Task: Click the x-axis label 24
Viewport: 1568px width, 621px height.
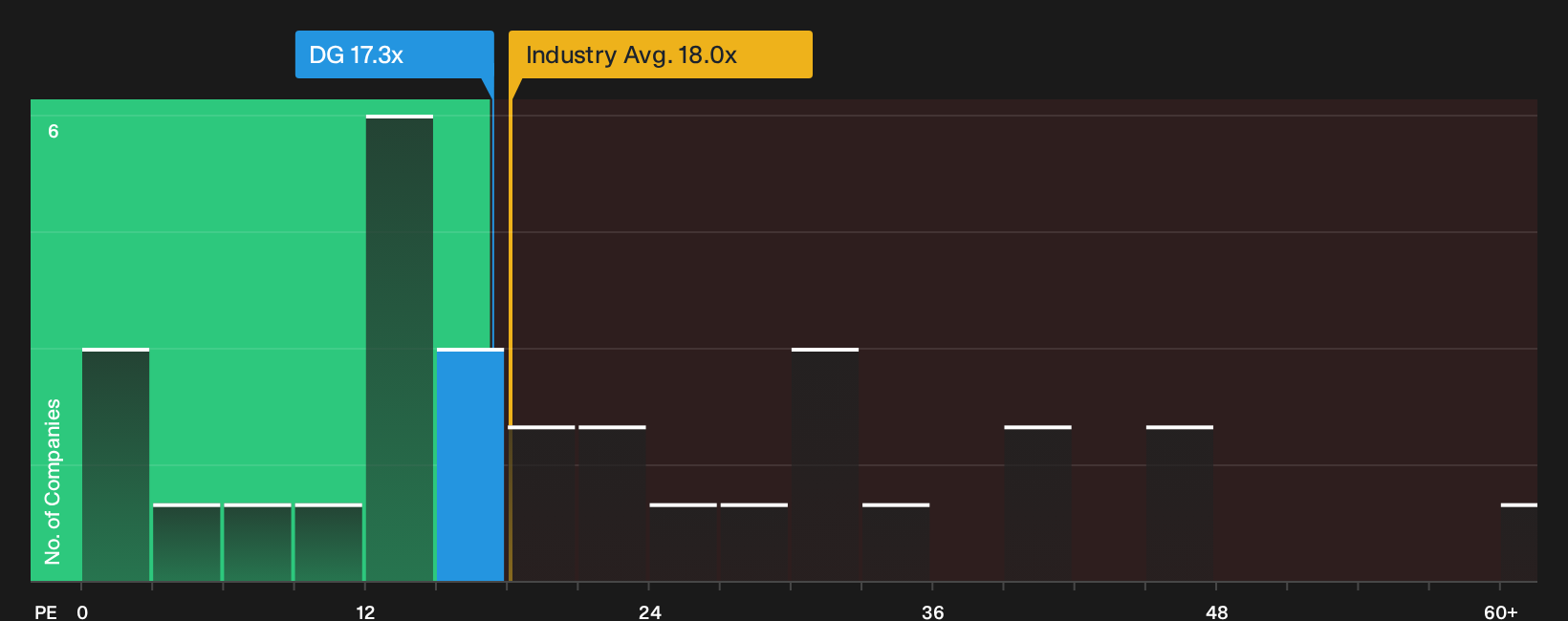Action: (650, 611)
